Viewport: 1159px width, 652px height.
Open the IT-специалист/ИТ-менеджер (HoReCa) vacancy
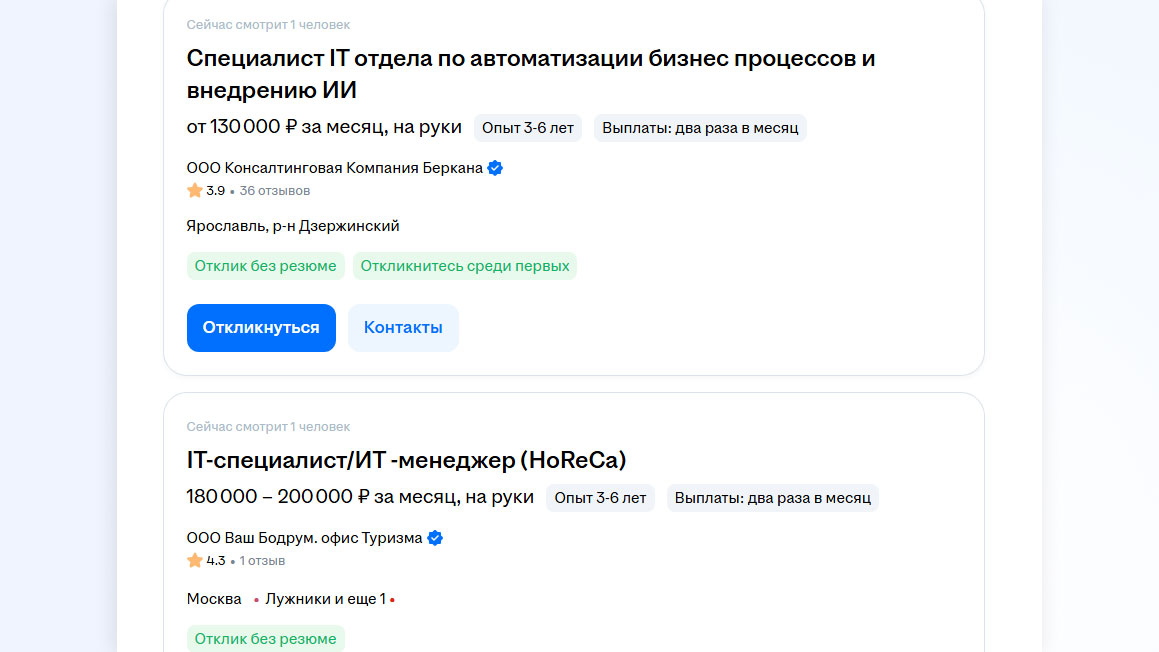[406, 460]
